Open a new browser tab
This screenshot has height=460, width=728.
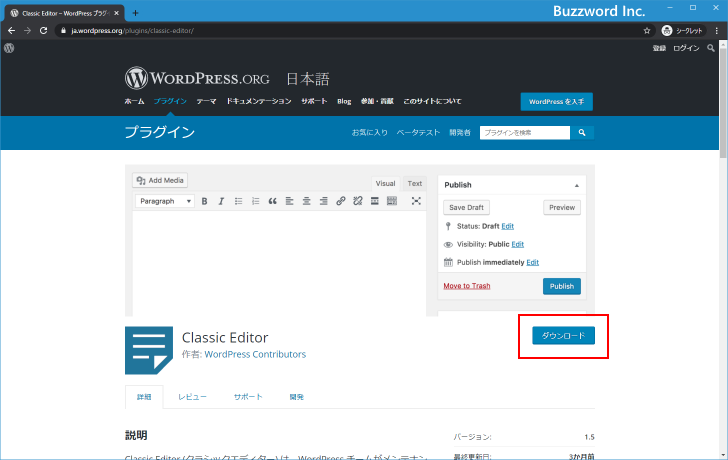click(x=135, y=12)
